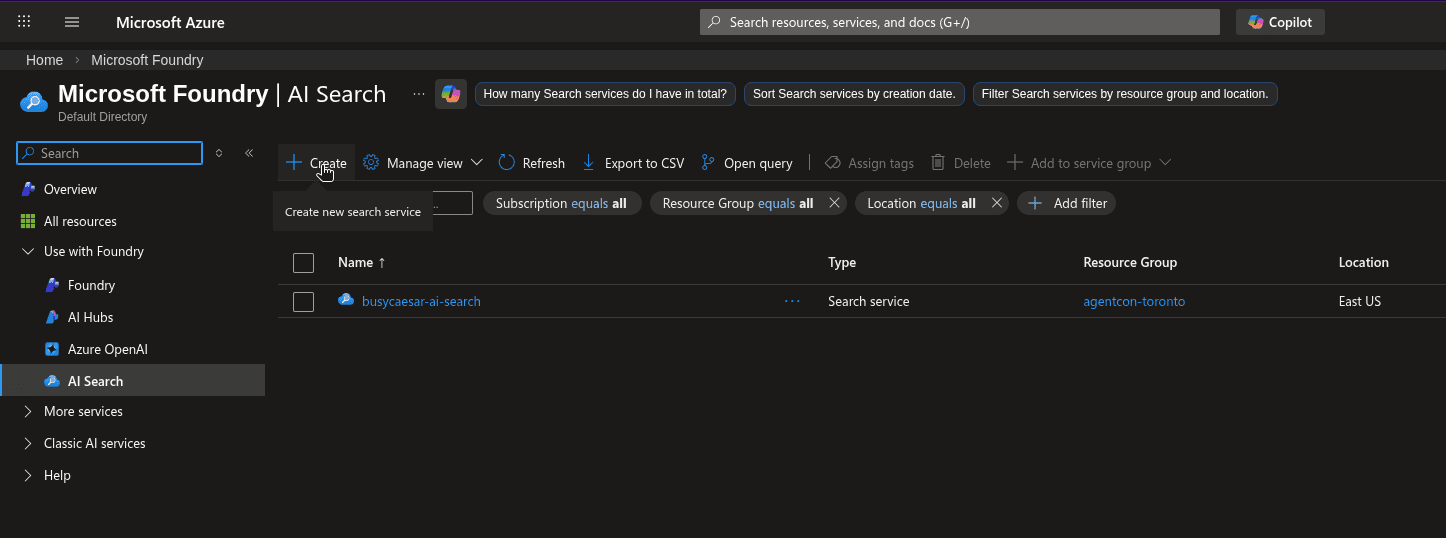Check the busycaesar-ai-search row checkbox
The height and width of the screenshot is (538, 1446).
point(303,301)
